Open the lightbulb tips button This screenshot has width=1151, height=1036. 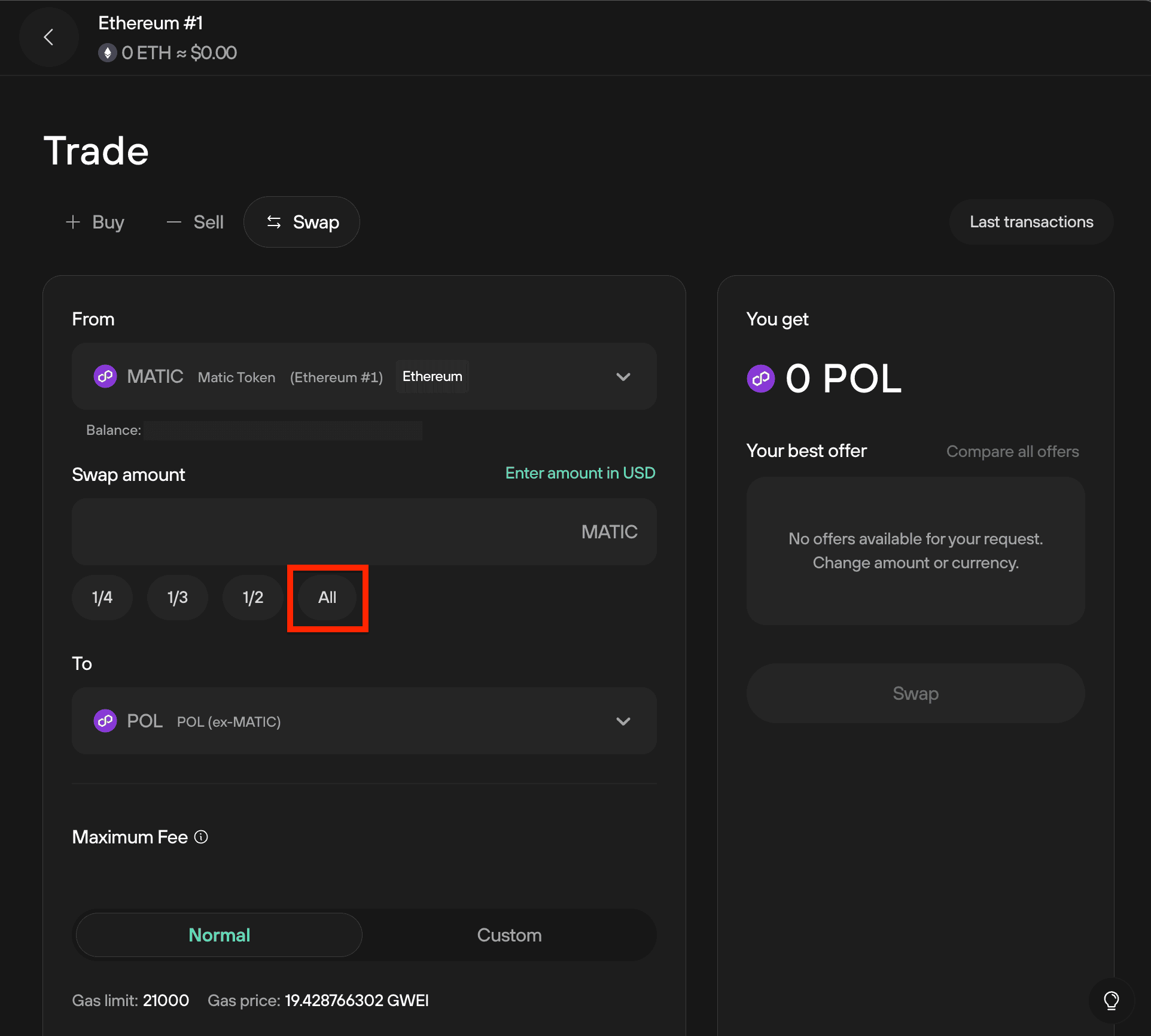click(x=1111, y=1000)
